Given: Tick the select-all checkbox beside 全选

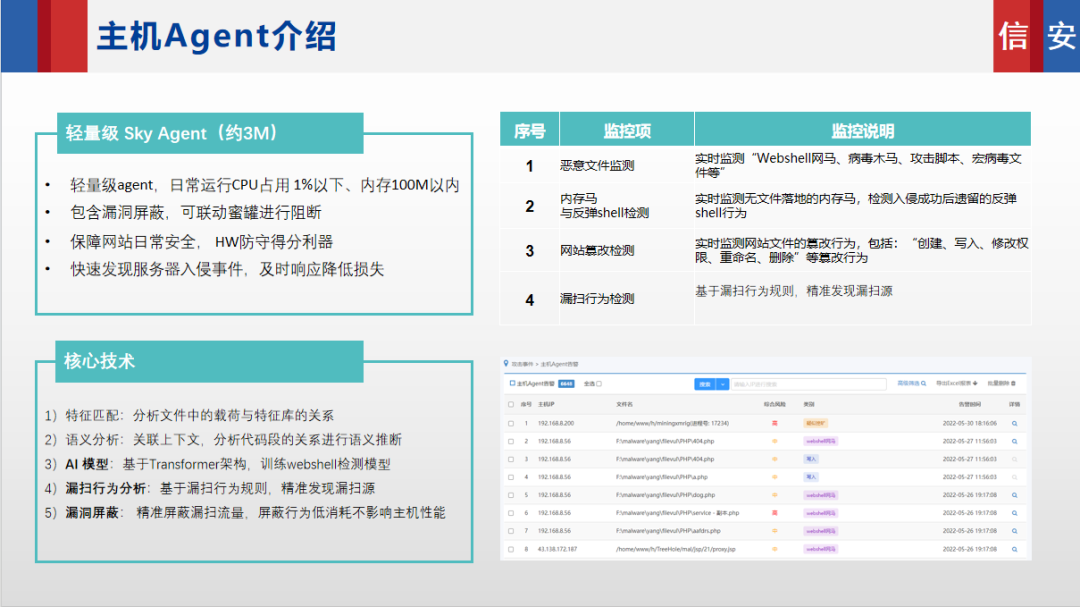Looking at the screenshot, I should (599, 383).
